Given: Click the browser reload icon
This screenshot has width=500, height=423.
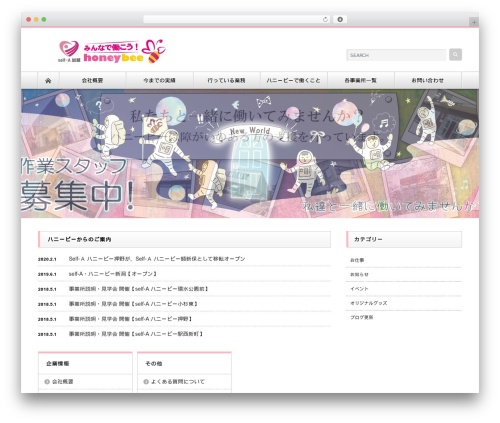Looking at the screenshot, I should (x=325, y=20).
